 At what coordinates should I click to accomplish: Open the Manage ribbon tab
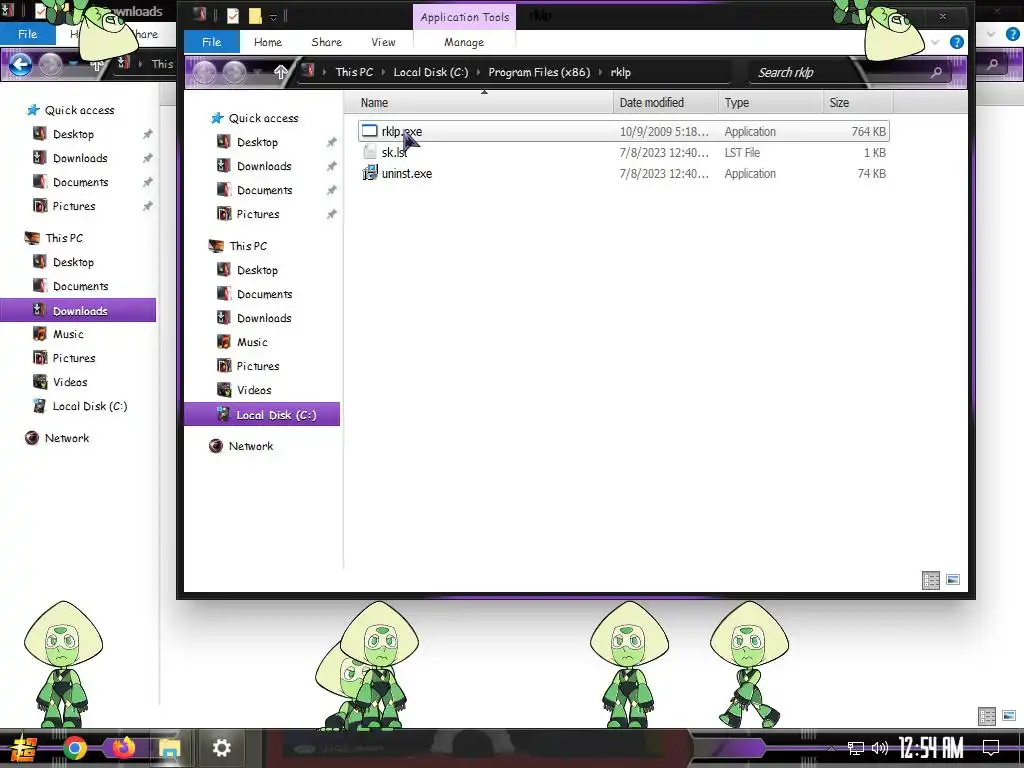[x=464, y=42]
